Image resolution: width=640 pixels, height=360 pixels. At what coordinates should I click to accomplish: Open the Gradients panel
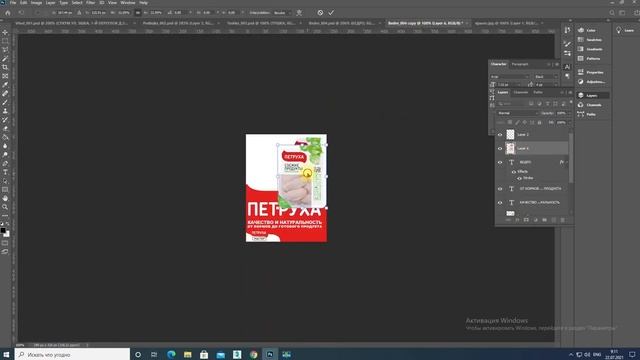tap(590, 49)
